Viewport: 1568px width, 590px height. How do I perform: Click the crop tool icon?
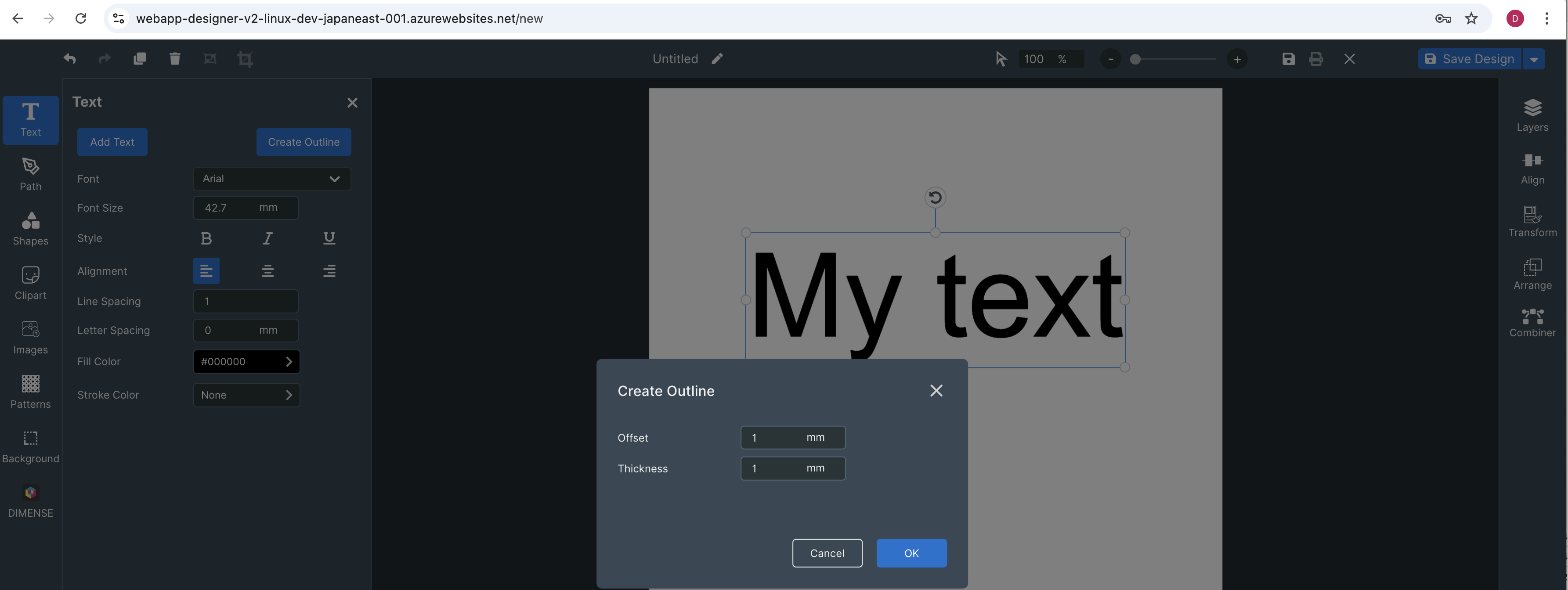tap(245, 59)
